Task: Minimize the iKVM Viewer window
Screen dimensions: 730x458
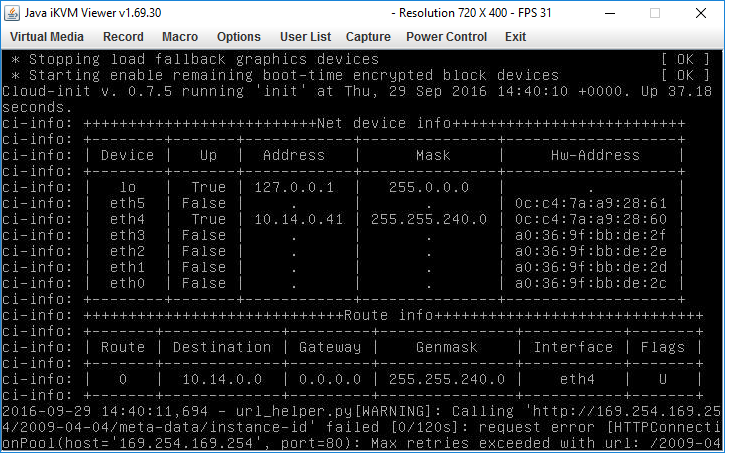Action: pyautogui.click(x=610, y=13)
